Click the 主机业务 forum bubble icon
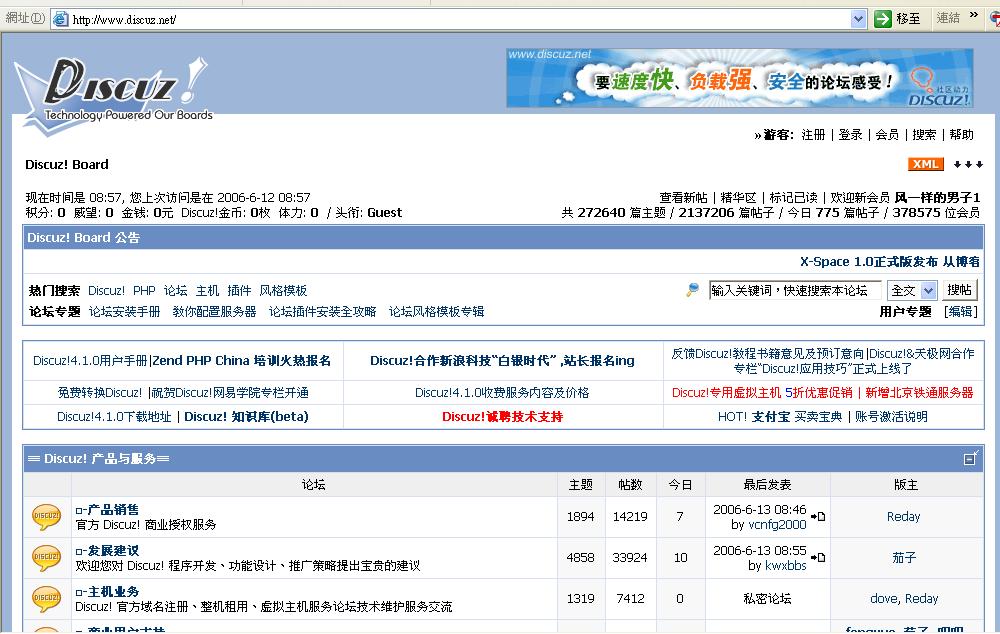Screen dimensions: 1000x634 coord(46,598)
